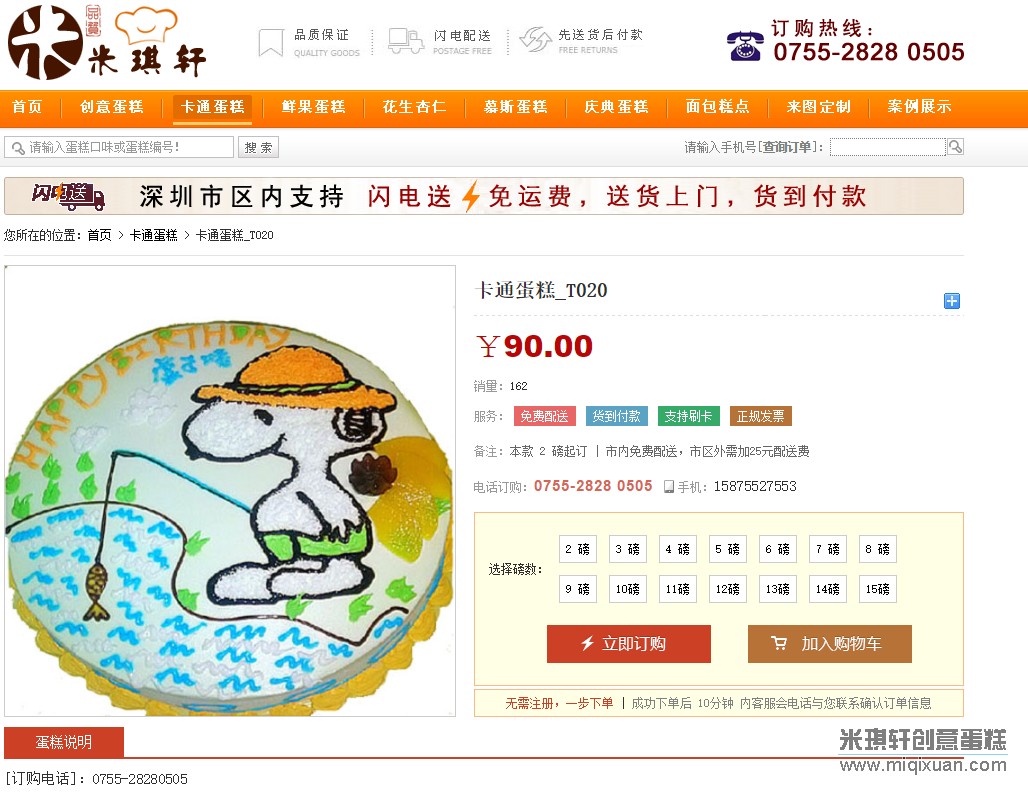Select the 2 磅 weight option
Viewport: 1028px width, 796px height.
578,549
